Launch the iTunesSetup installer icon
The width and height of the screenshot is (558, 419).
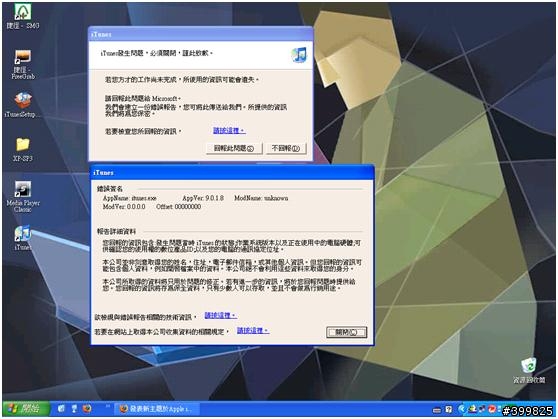pos(23,105)
